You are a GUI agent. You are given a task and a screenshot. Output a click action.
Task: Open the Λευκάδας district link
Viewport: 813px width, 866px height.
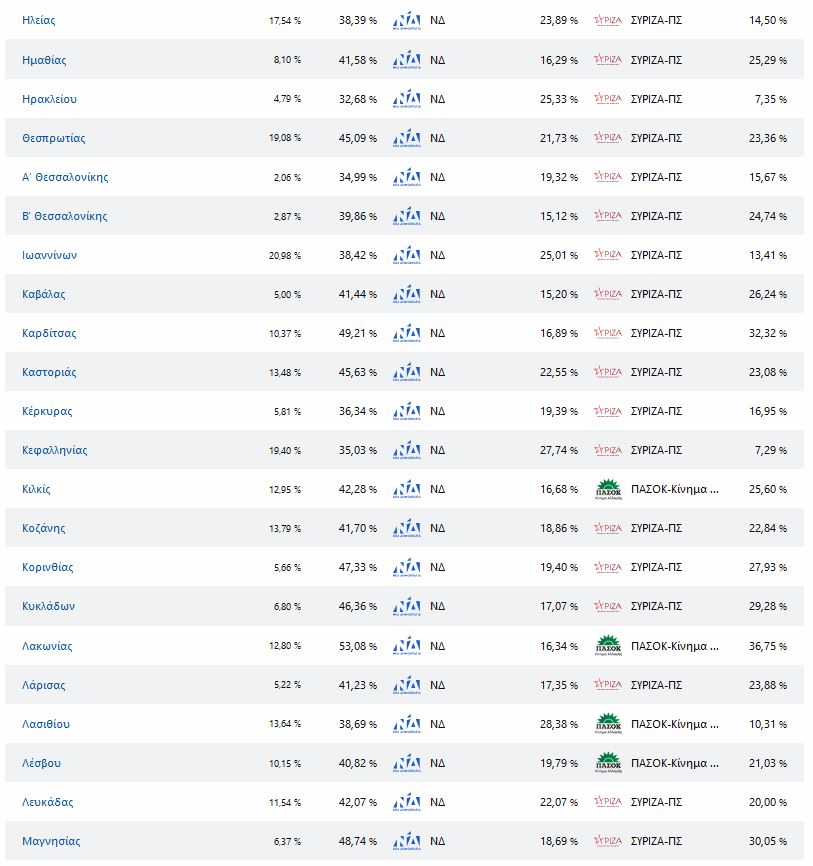48,802
